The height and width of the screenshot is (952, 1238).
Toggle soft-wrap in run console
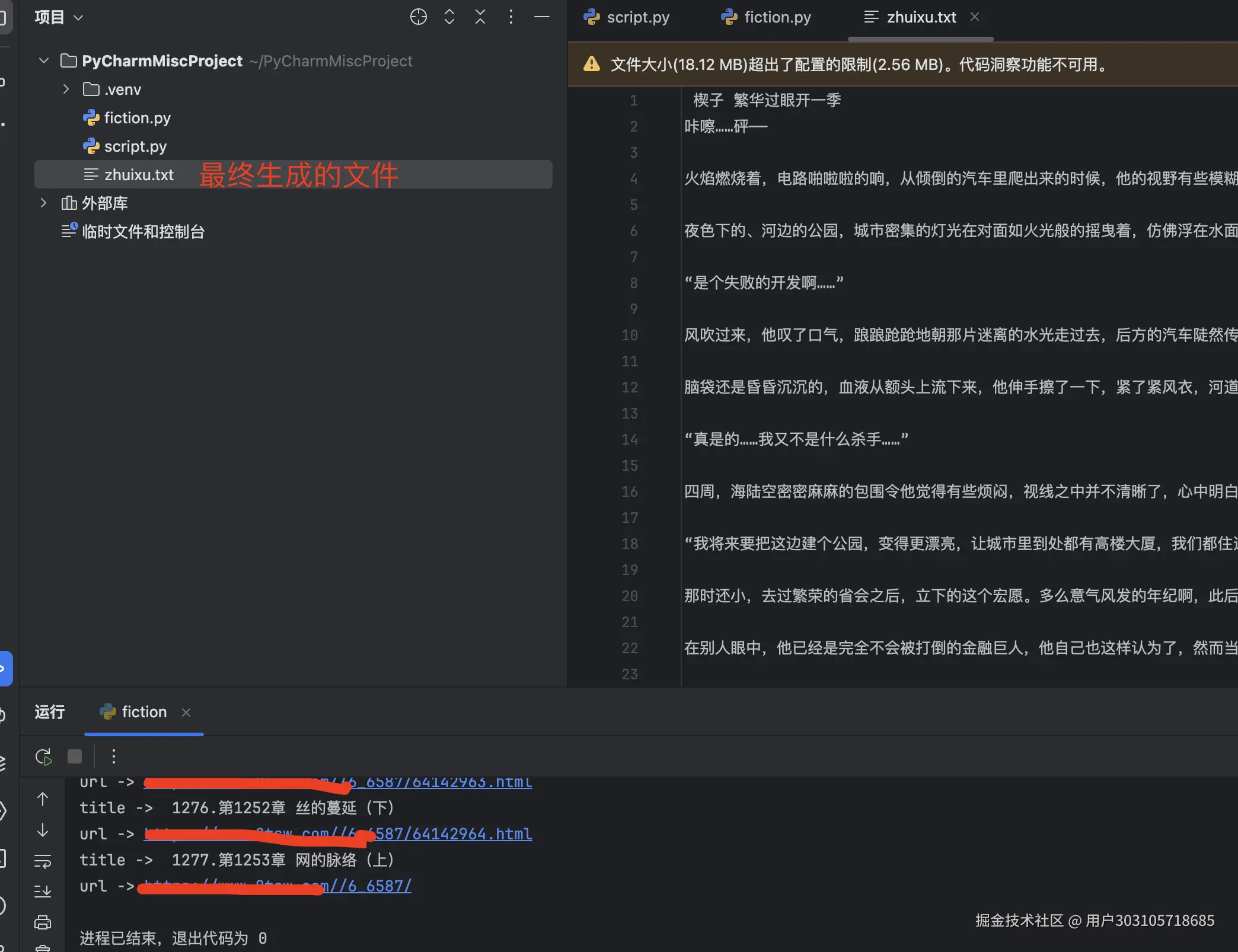43,861
